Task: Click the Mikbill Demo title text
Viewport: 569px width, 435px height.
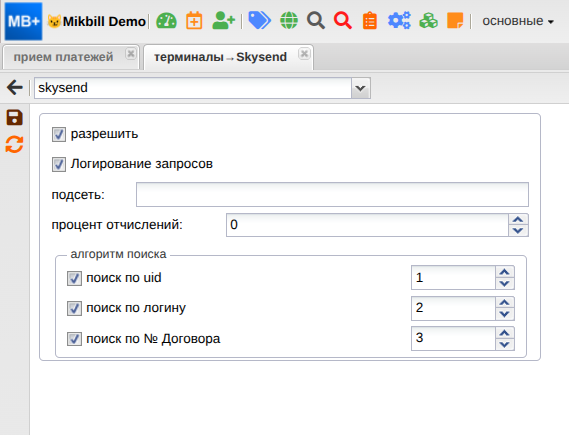Action: tap(104, 21)
